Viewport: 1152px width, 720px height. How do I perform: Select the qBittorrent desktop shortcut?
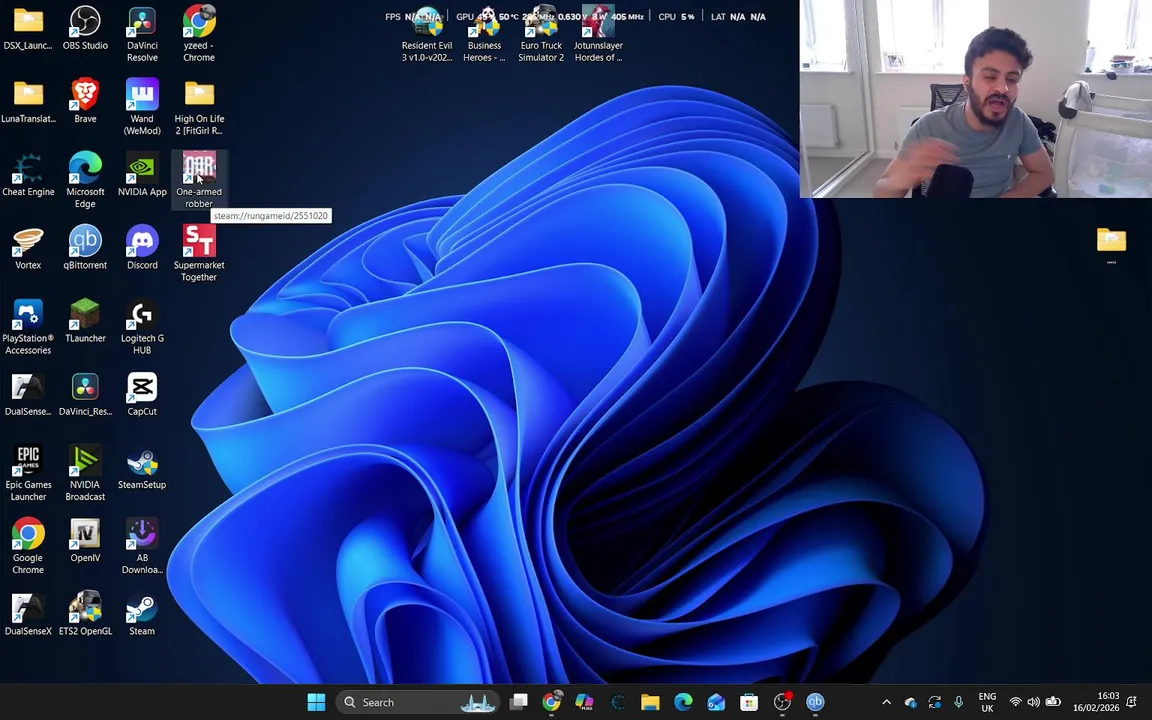[85, 248]
